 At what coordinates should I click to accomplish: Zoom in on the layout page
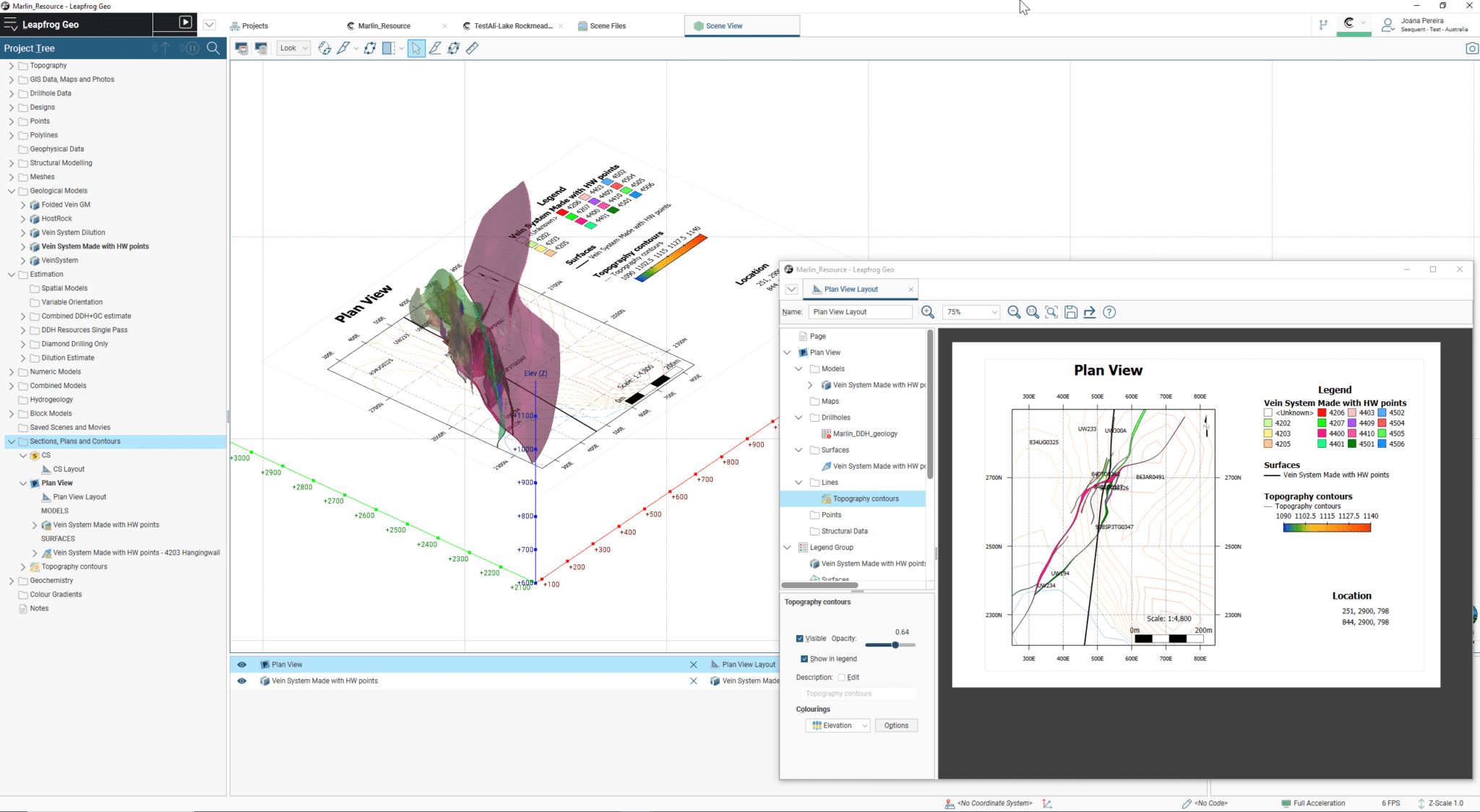(927, 312)
